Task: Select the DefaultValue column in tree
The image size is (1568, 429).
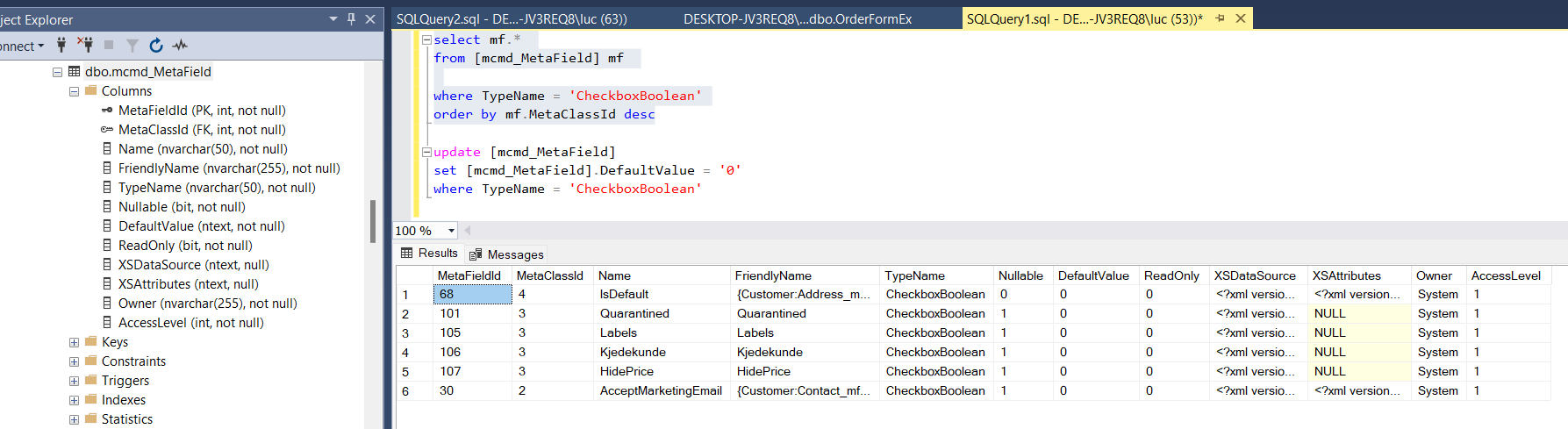Action: [x=201, y=226]
